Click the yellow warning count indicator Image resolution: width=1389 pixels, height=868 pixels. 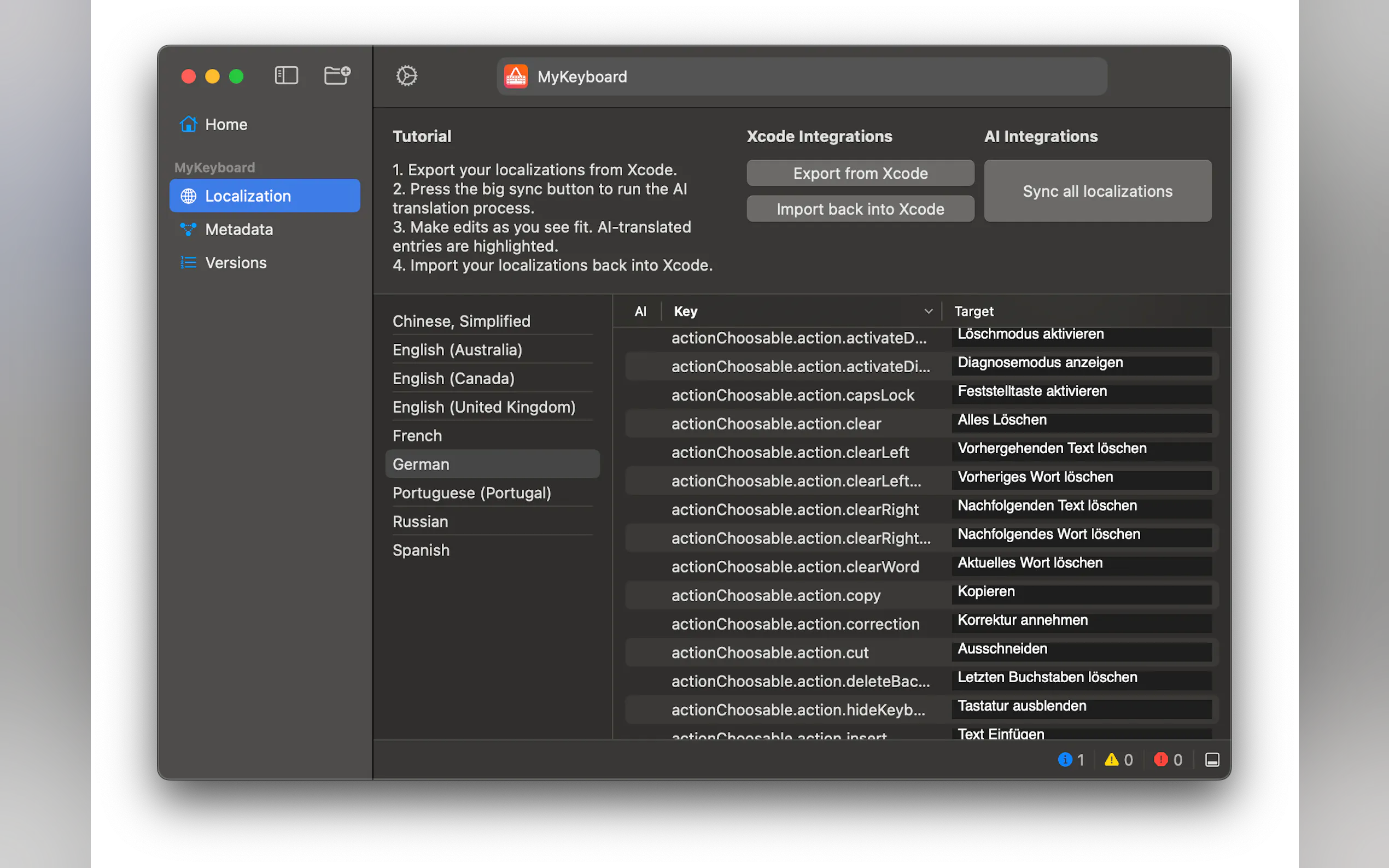pos(1118,760)
